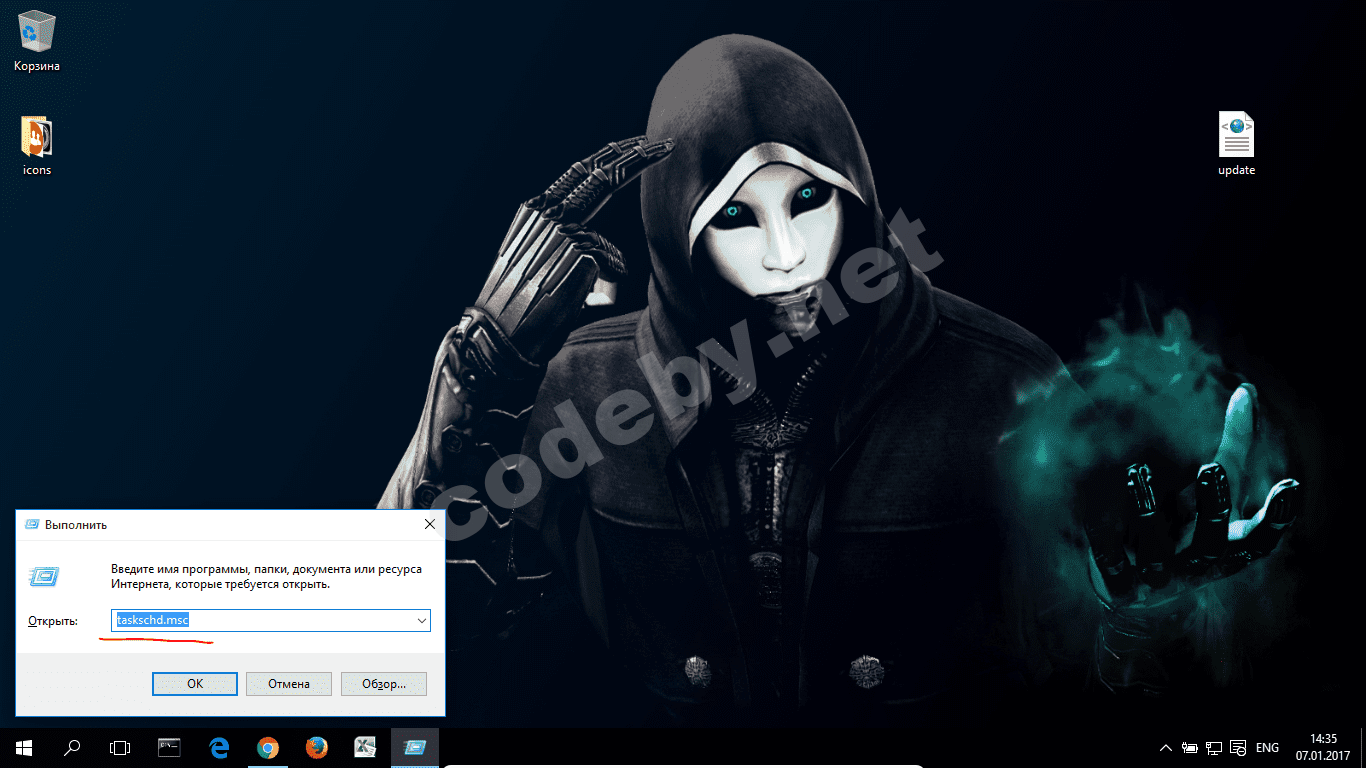The width and height of the screenshot is (1366, 768).
Task: Click the Отмена button
Action: coord(289,684)
